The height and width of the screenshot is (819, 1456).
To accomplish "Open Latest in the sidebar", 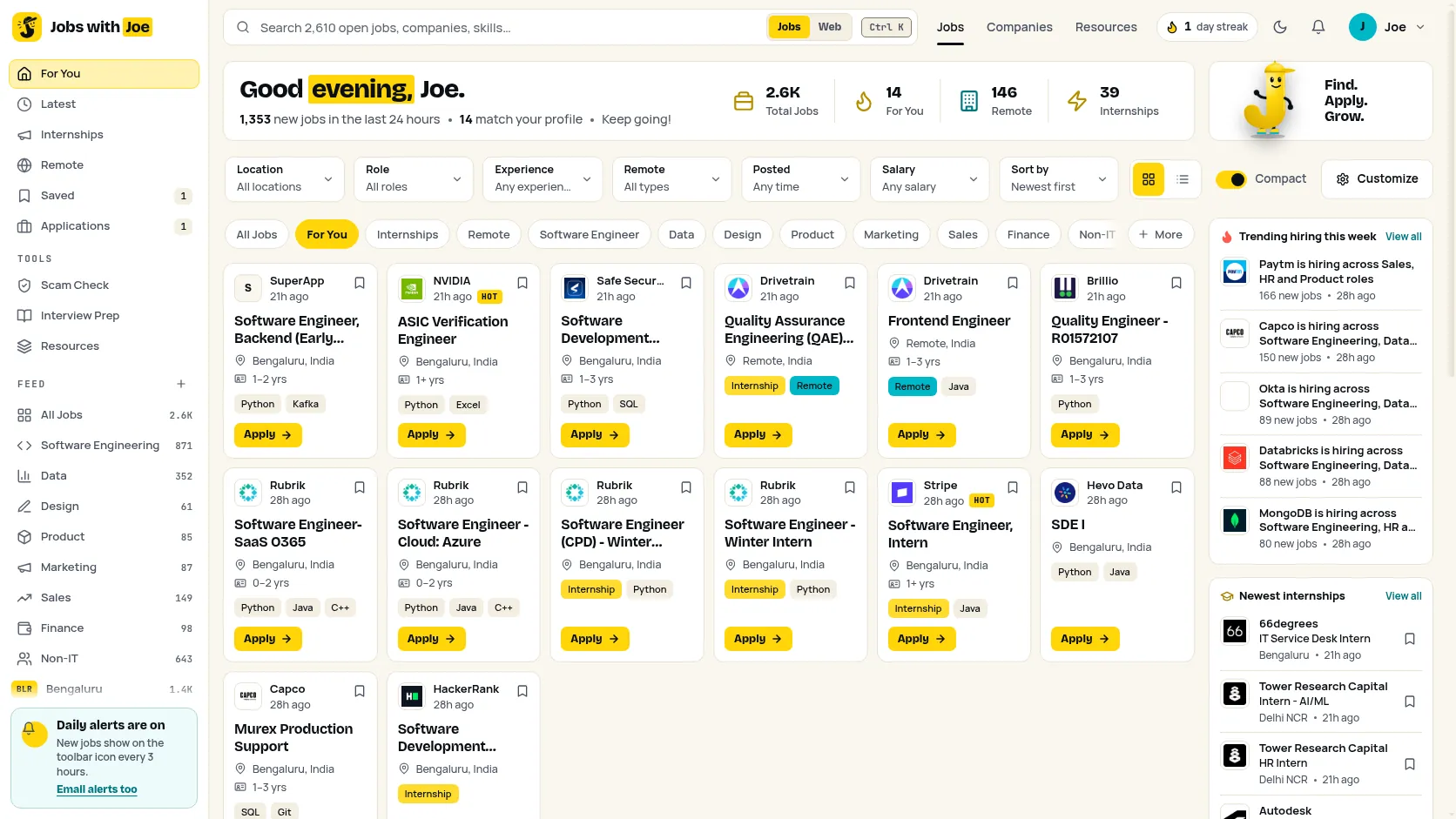I will click(104, 104).
